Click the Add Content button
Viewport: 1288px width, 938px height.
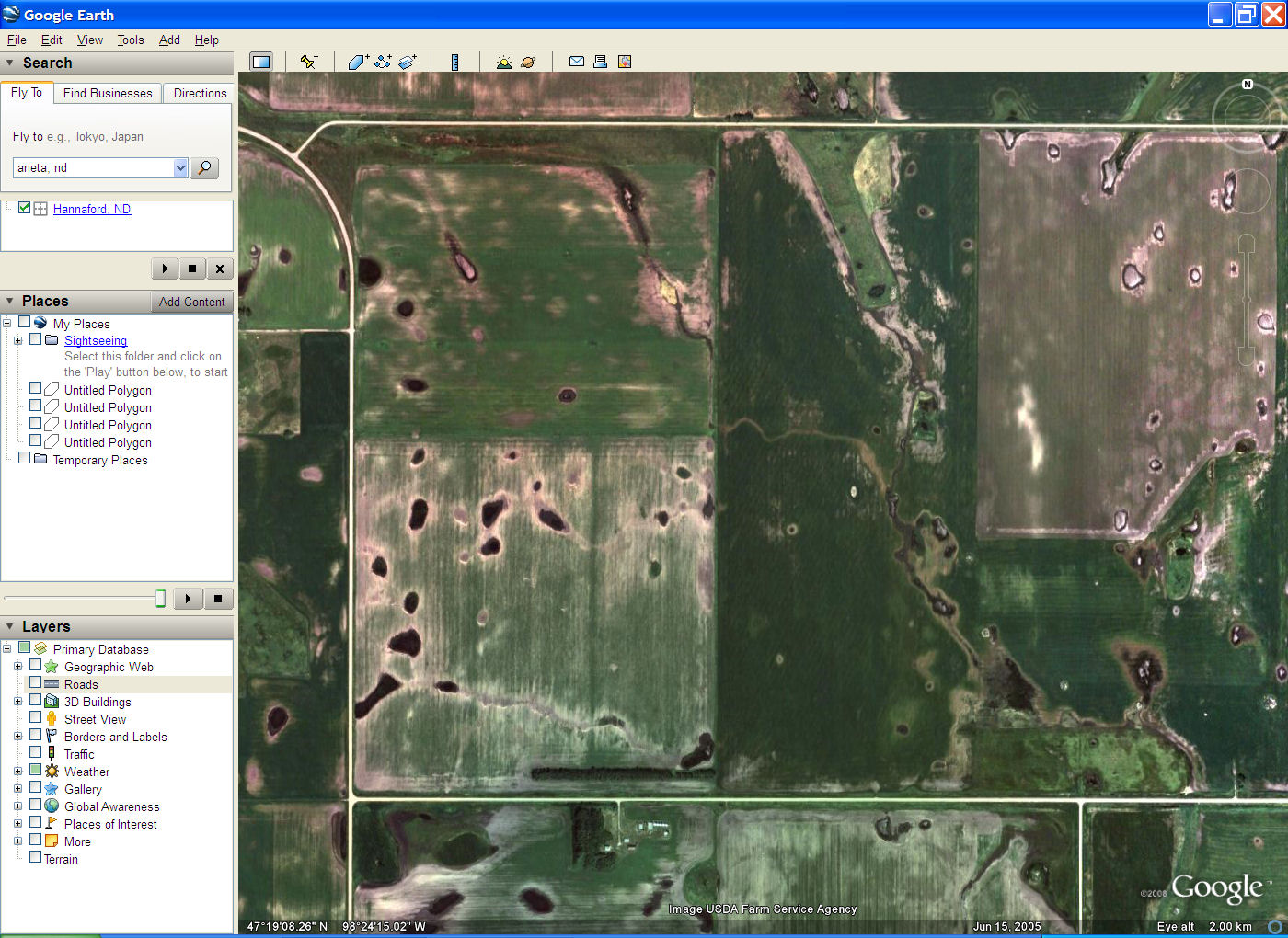pyautogui.click(x=191, y=302)
